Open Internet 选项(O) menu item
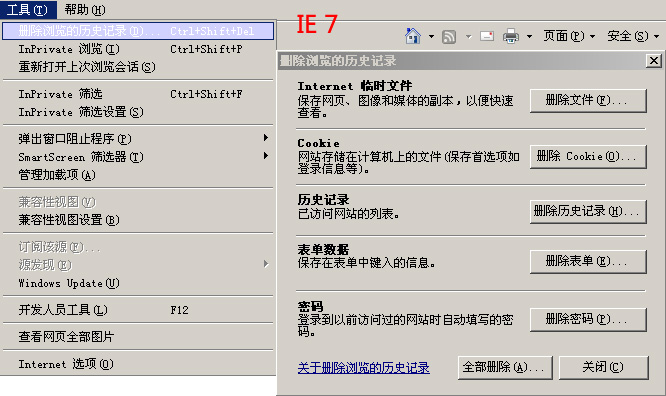The width and height of the screenshot is (666, 396). (x=138, y=364)
